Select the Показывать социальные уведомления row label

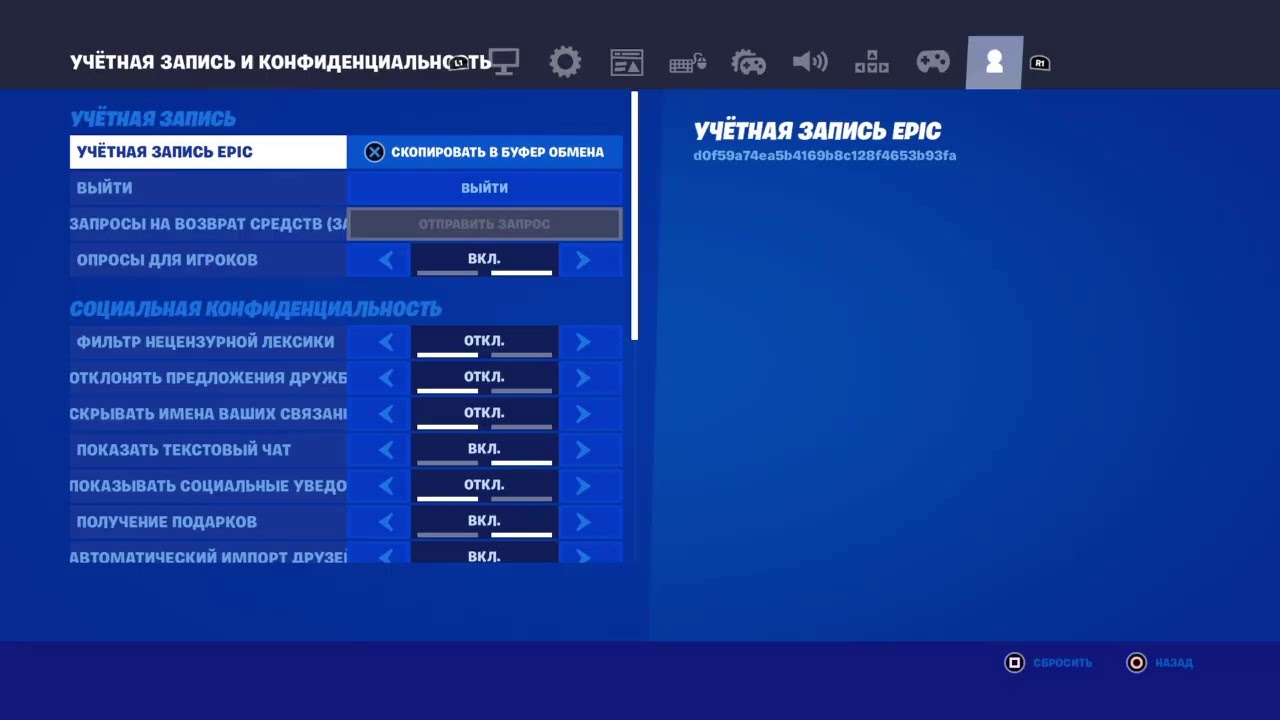tap(208, 486)
